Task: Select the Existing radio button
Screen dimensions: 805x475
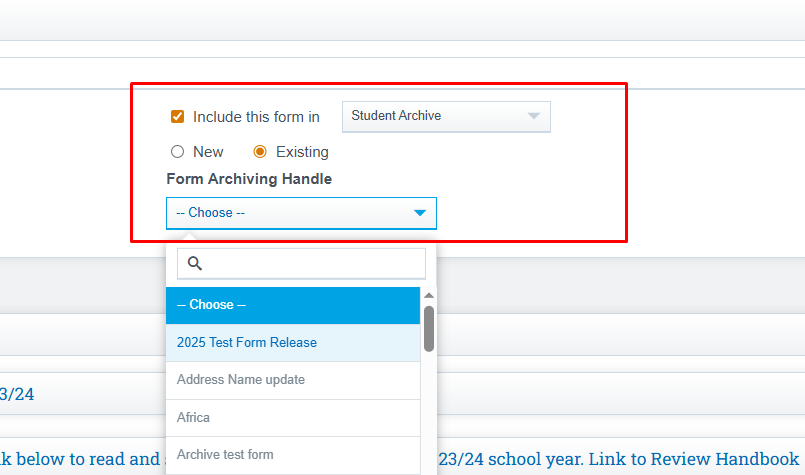Action: click(260, 152)
